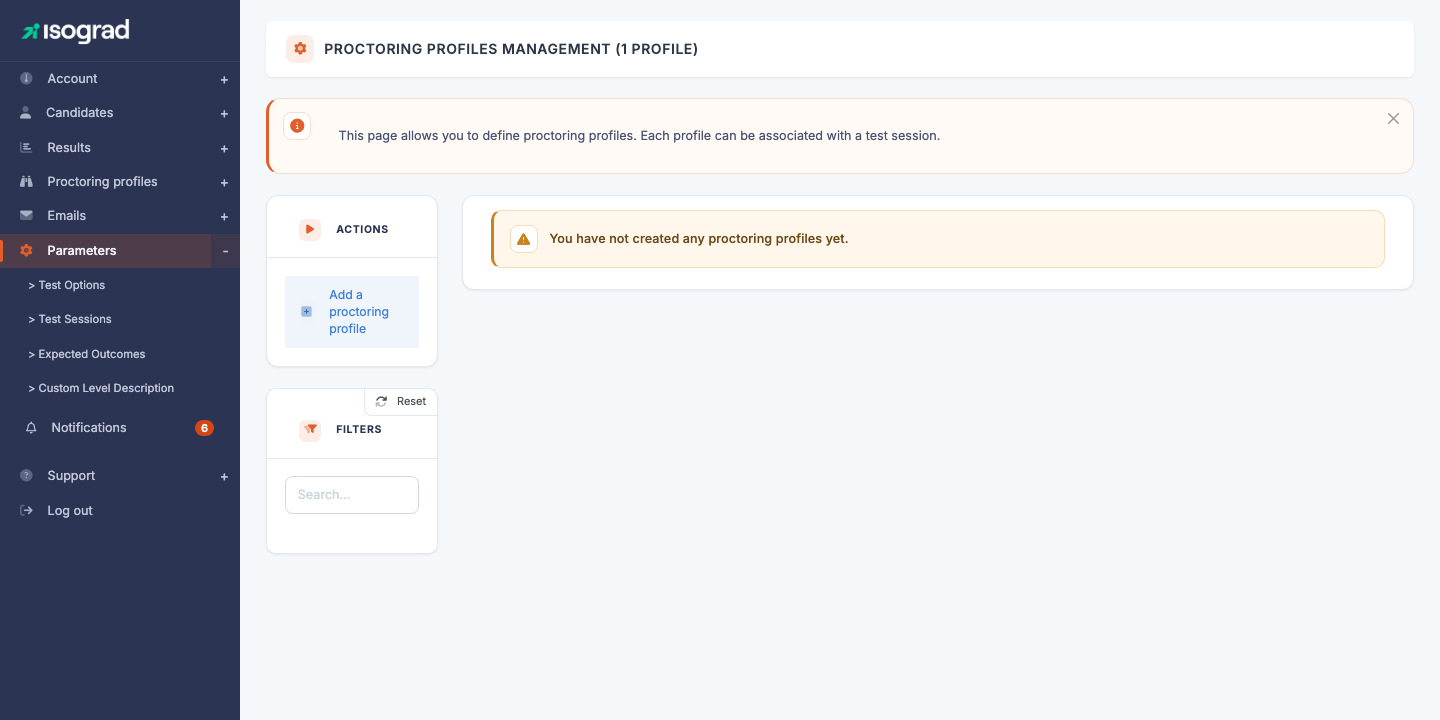Expand the Results section plus sign
This screenshot has width=1440, height=720.
224,149
